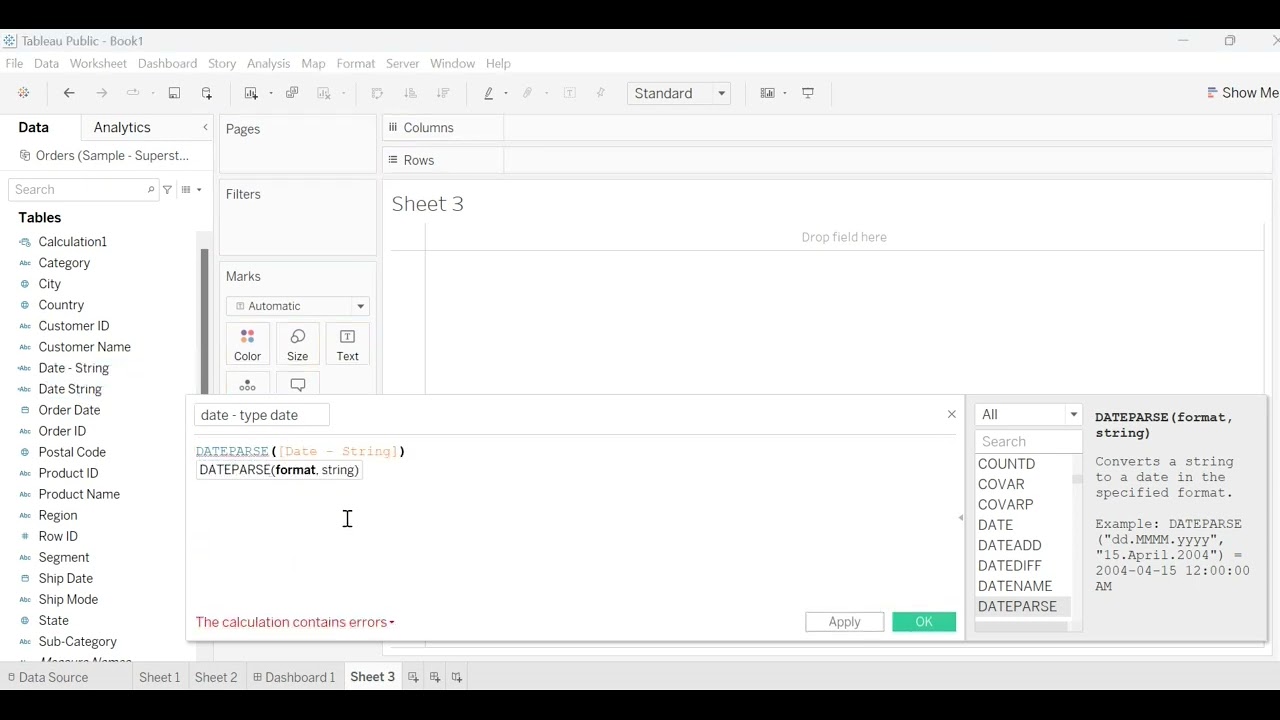1280x720 pixels.
Task: Click the Highlight pen icon in toolbar
Action: coord(489,93)
